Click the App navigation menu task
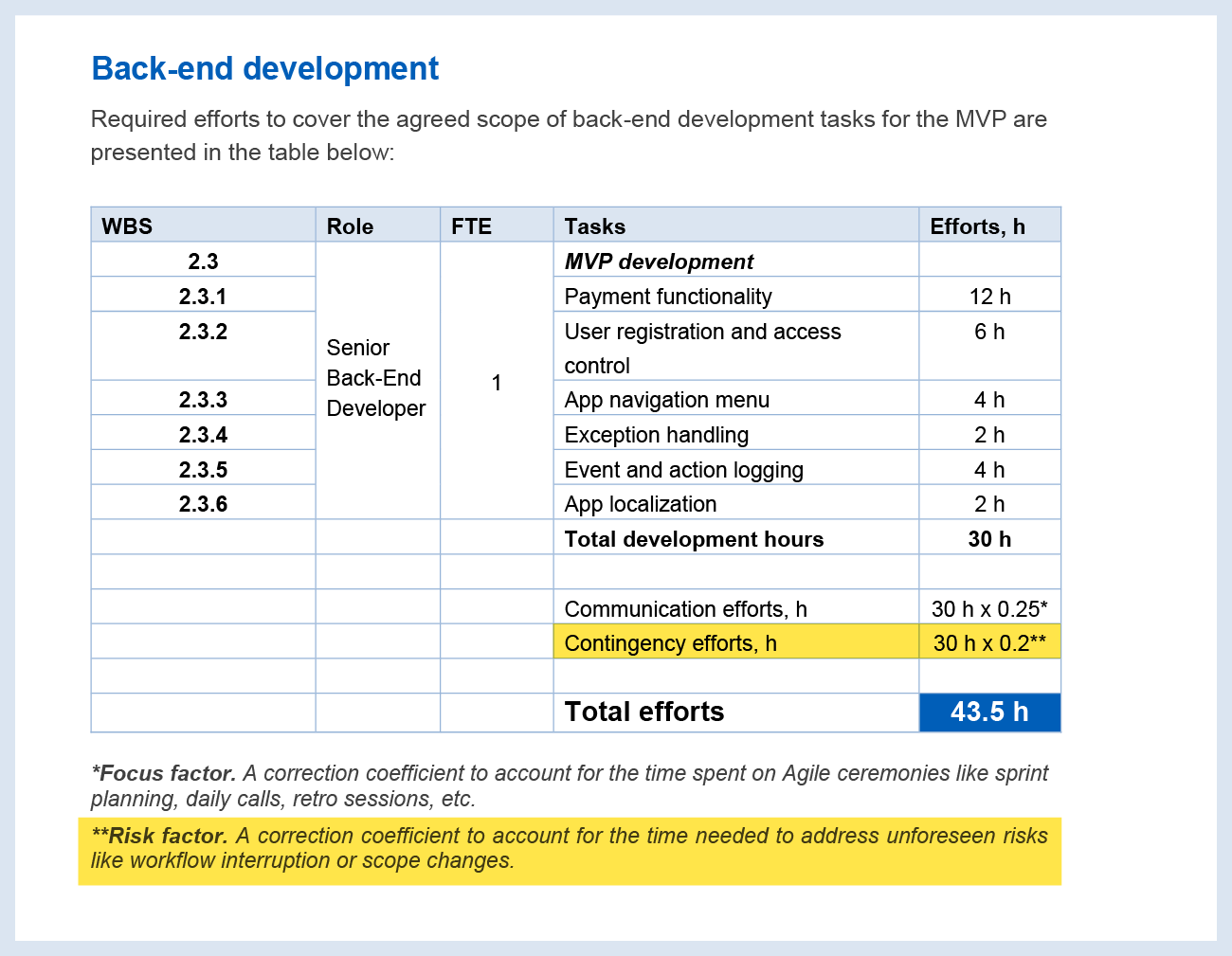 coord(666,400)
